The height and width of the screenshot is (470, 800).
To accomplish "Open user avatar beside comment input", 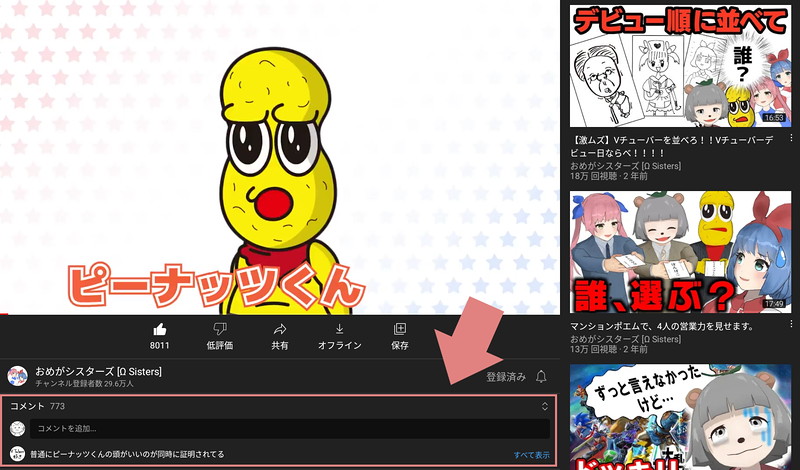I will pos(17,429).
